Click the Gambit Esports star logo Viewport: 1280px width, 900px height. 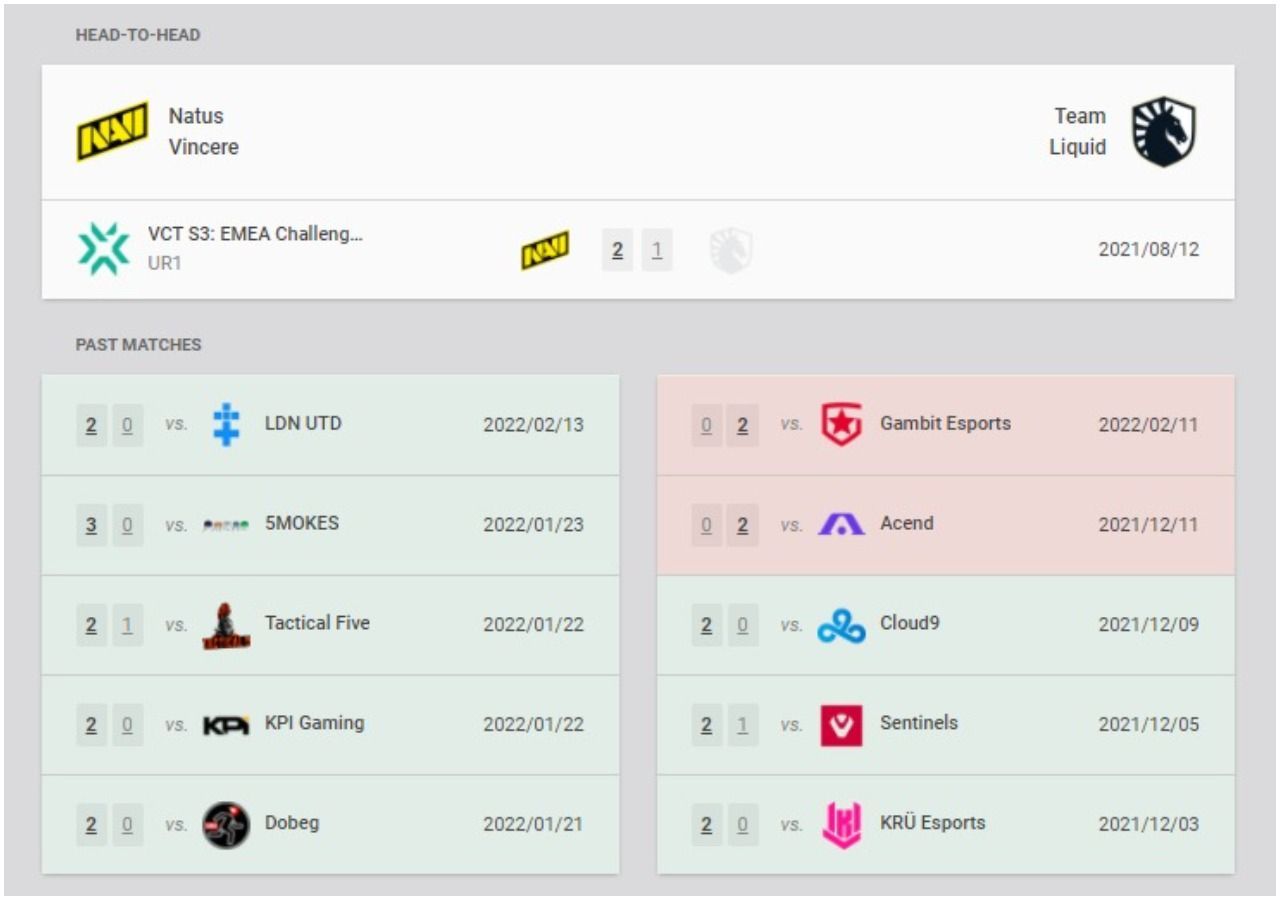point(841,424)
